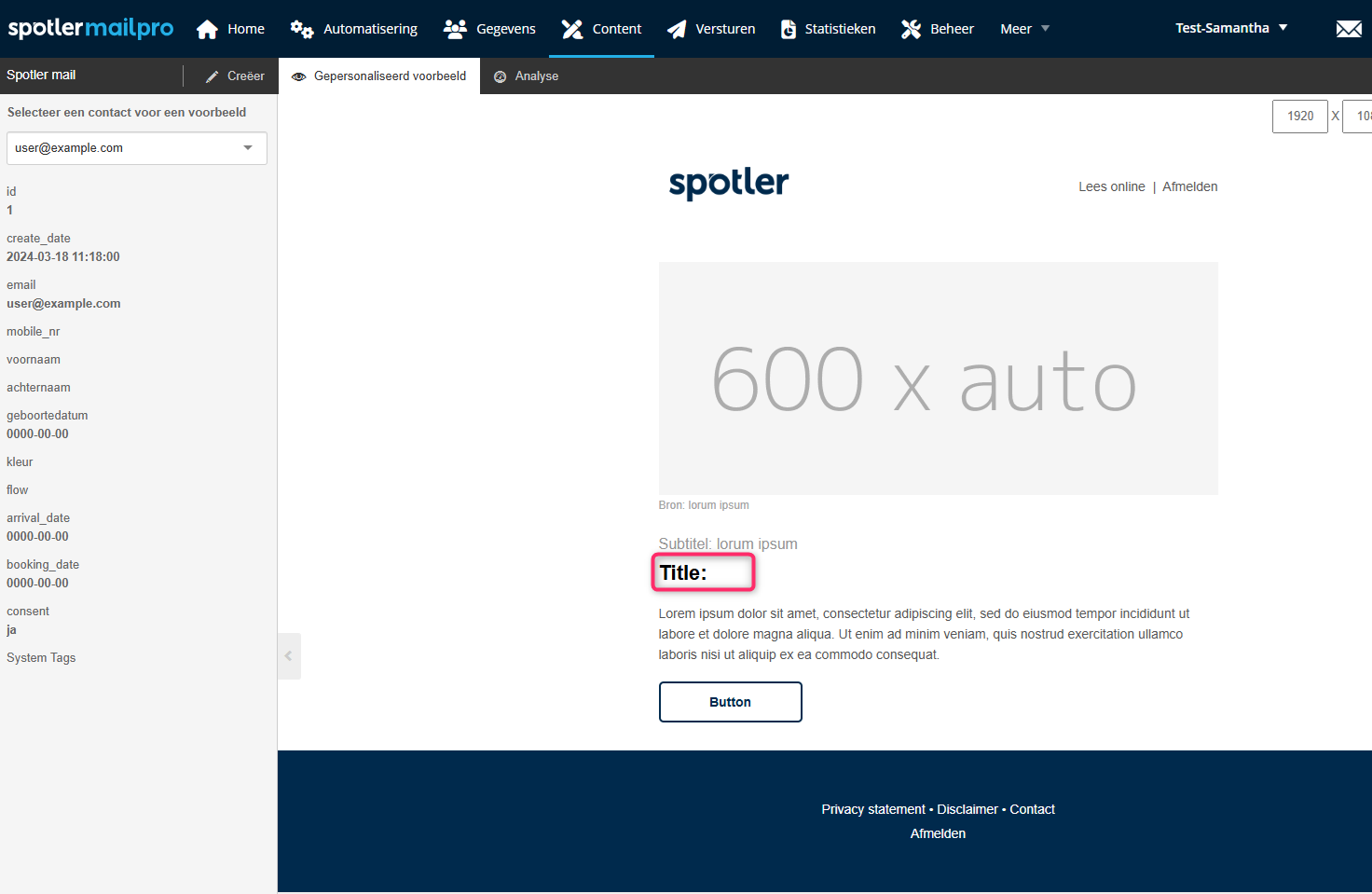This screenshot has width=1372, height=894.
Task: Follow the Lees online link
Action: point(1111,186)
